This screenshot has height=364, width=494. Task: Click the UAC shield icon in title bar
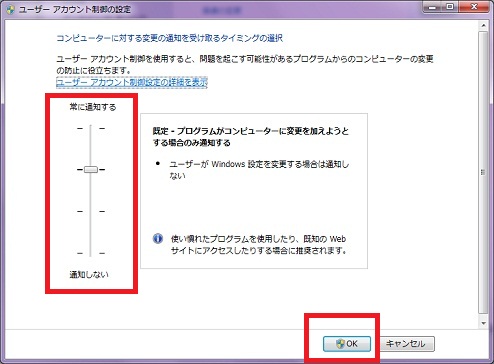tap(11, 9)
